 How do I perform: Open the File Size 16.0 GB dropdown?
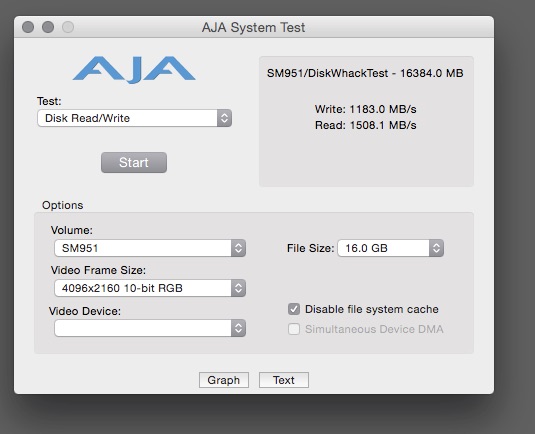tap(391, 248)
